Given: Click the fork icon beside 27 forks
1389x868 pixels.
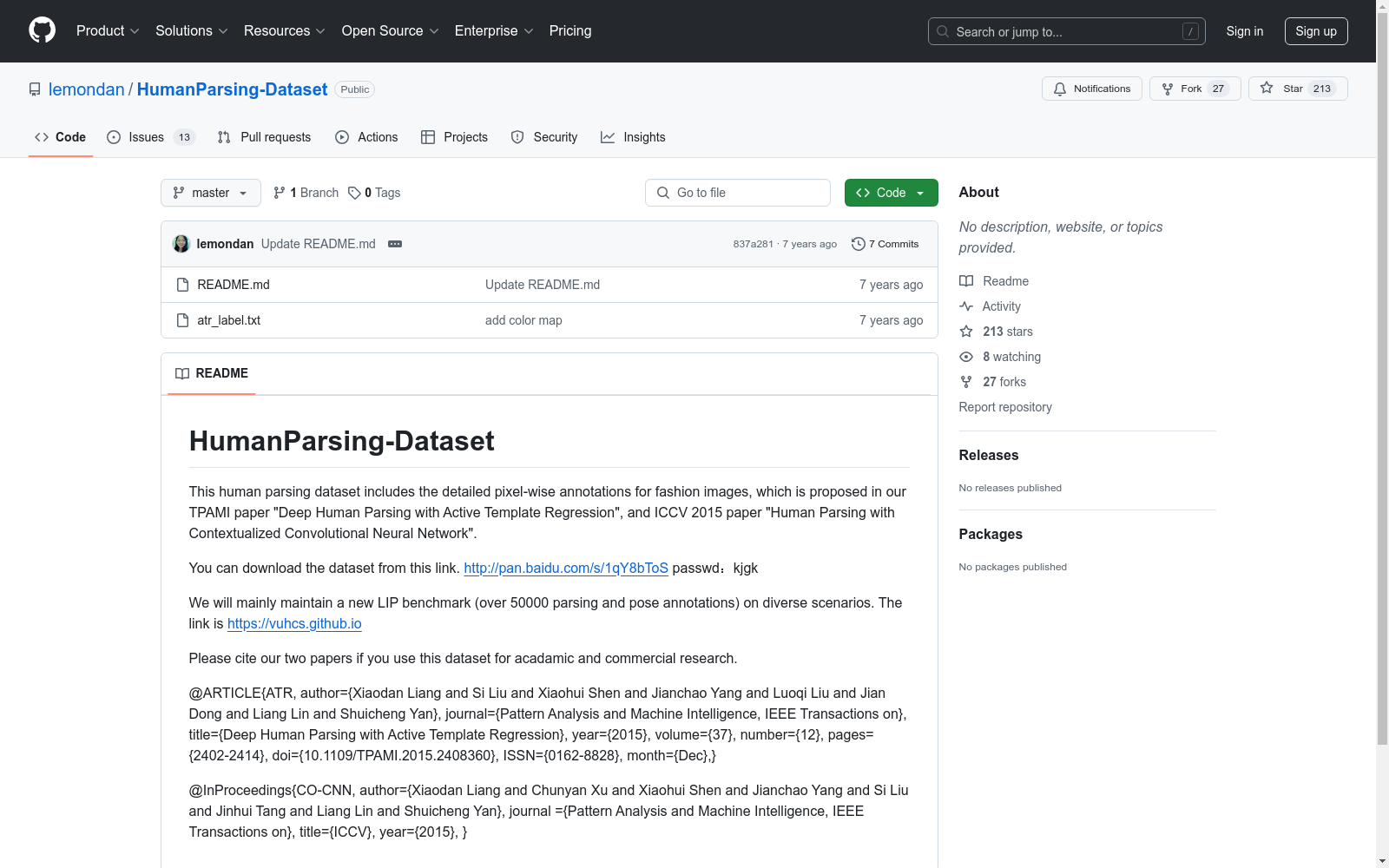Looking at the screenshot, I should (966, 382).
